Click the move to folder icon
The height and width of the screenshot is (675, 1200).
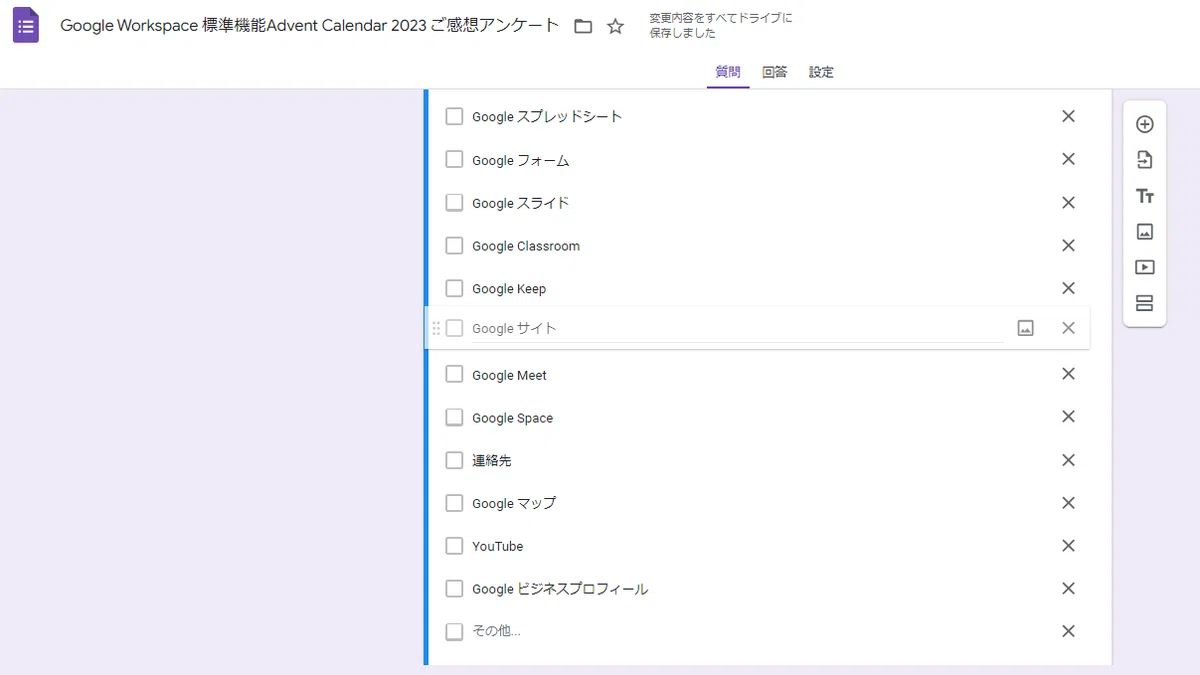click(583, 27)
